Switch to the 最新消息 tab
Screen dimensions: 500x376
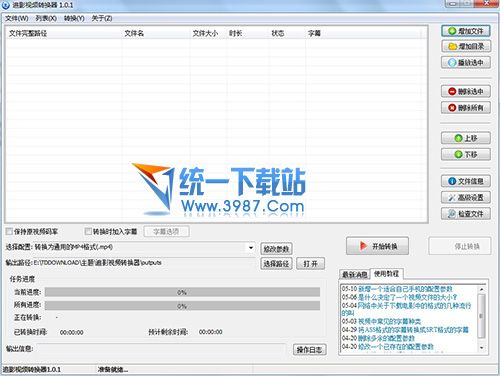355,275
